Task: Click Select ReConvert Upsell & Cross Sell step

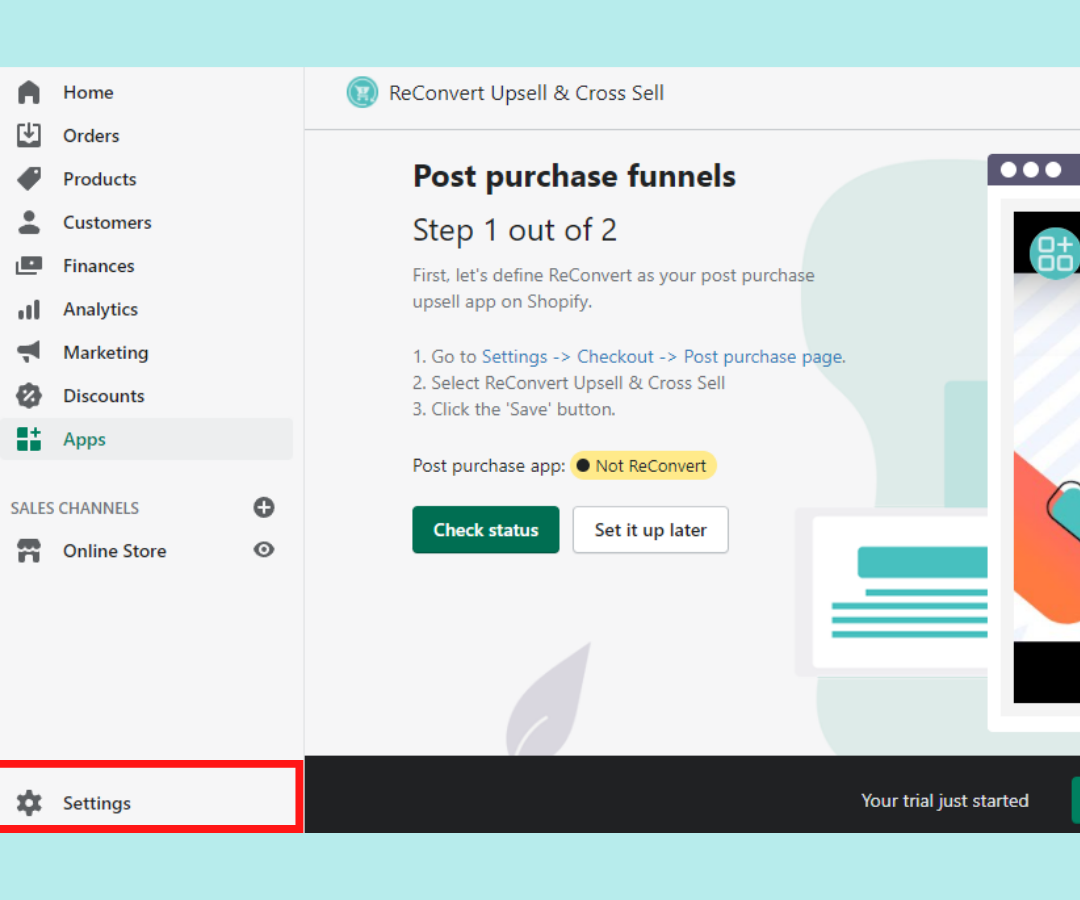Action: click(568, 383)
